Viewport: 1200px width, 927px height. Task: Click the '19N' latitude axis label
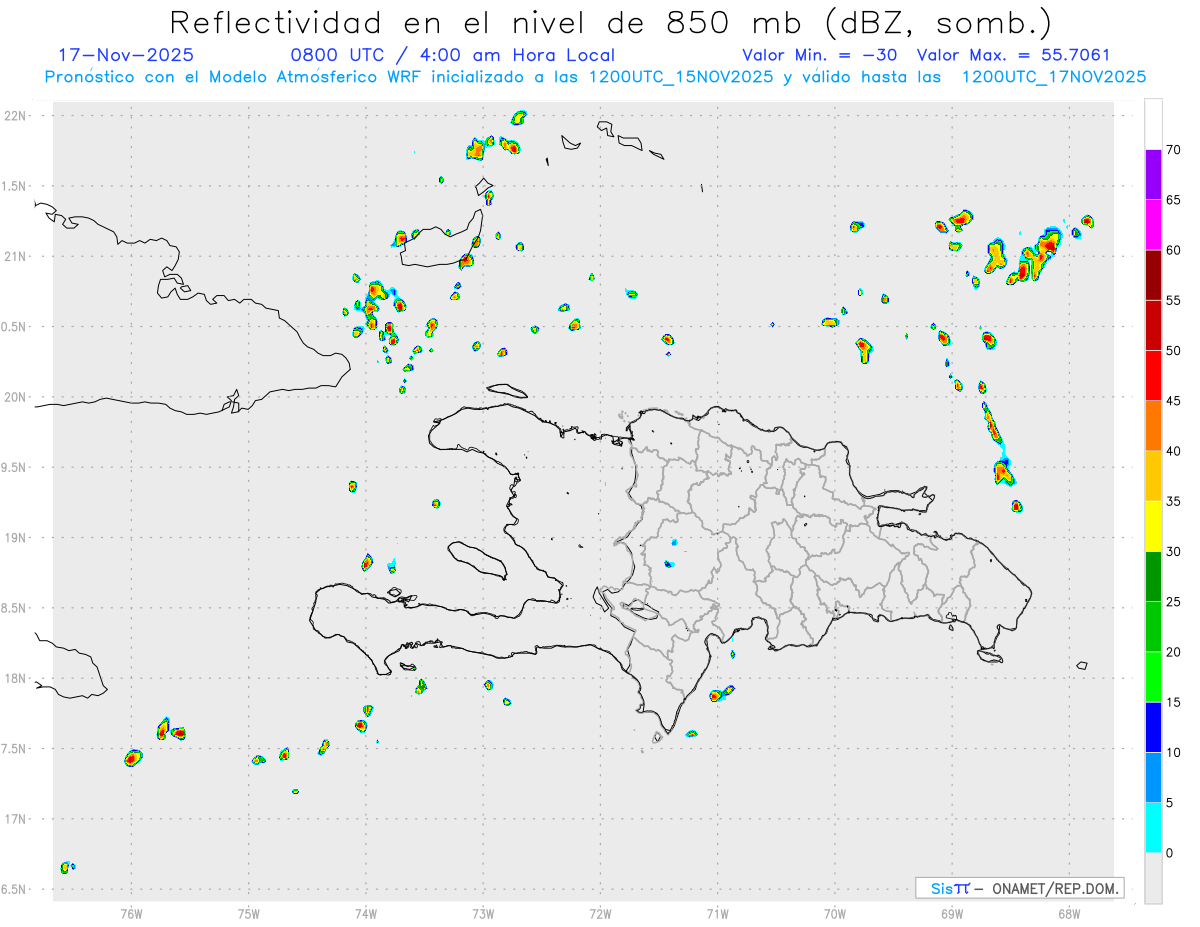click(17, 538)
